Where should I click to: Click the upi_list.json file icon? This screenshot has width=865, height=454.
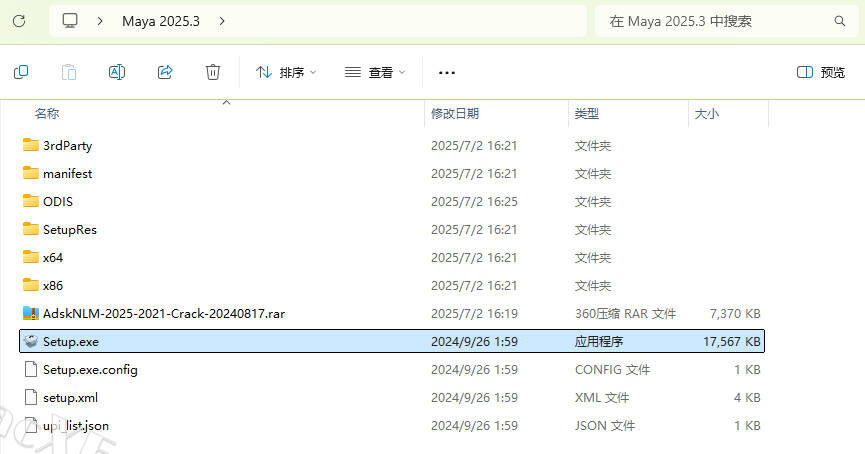coord(31,425)
